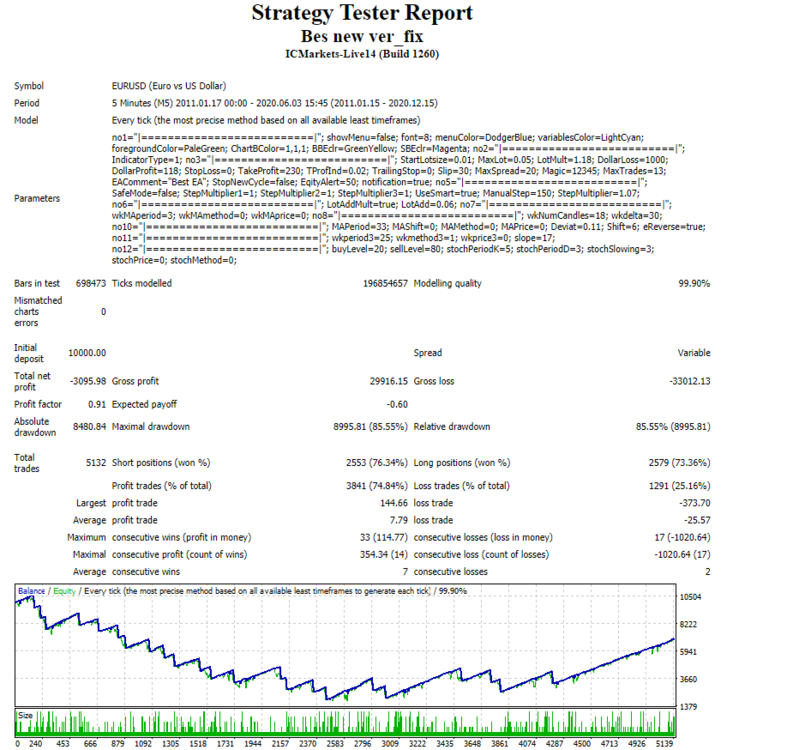This screenshot has height=750, width=805.
Task: Click Maximal drawdown value 8995.81 (85.55%)
Action: click(x=370, y=427)
